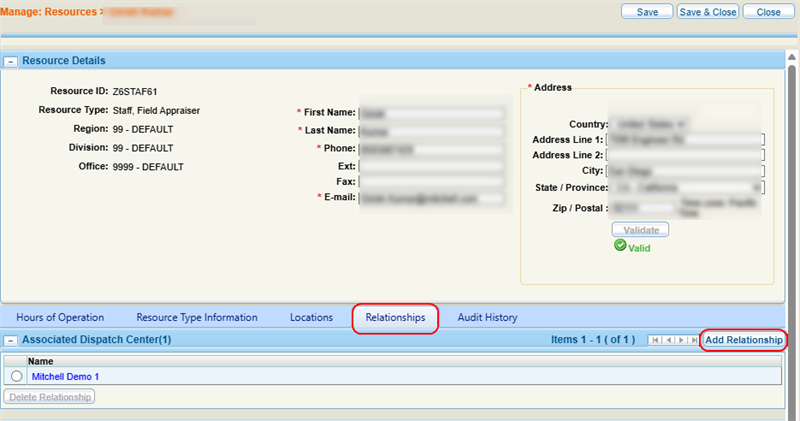Open the Resource Type Information tab

click(197, 317)
